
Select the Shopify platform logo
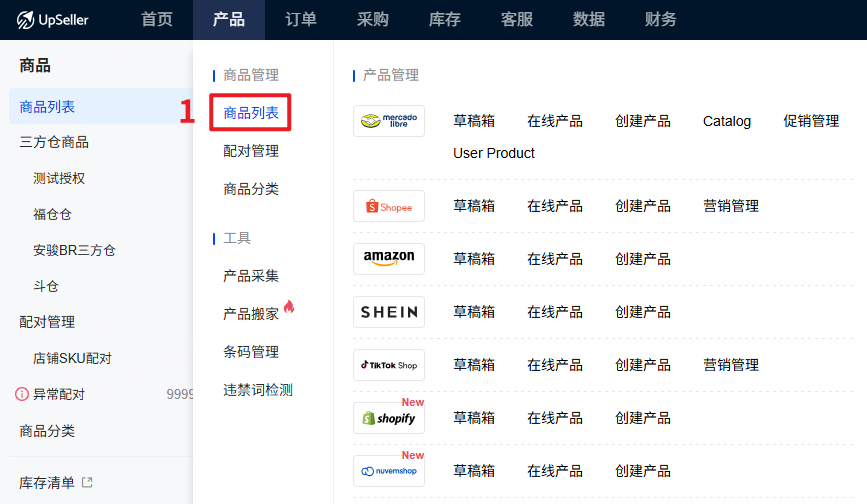(389, 418)
